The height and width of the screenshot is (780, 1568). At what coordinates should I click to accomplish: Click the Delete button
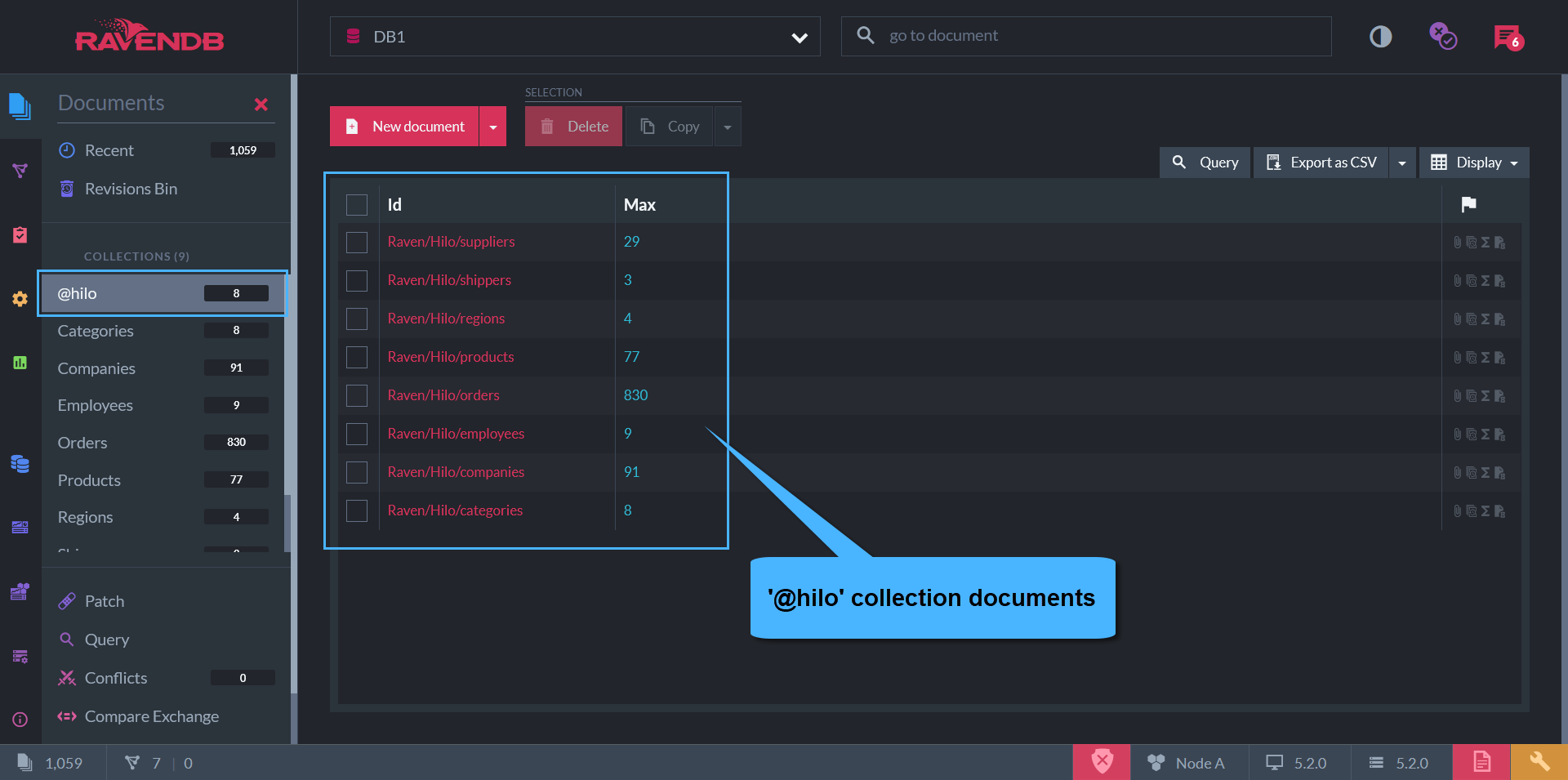pyautogui.click(x=573, y=127)
